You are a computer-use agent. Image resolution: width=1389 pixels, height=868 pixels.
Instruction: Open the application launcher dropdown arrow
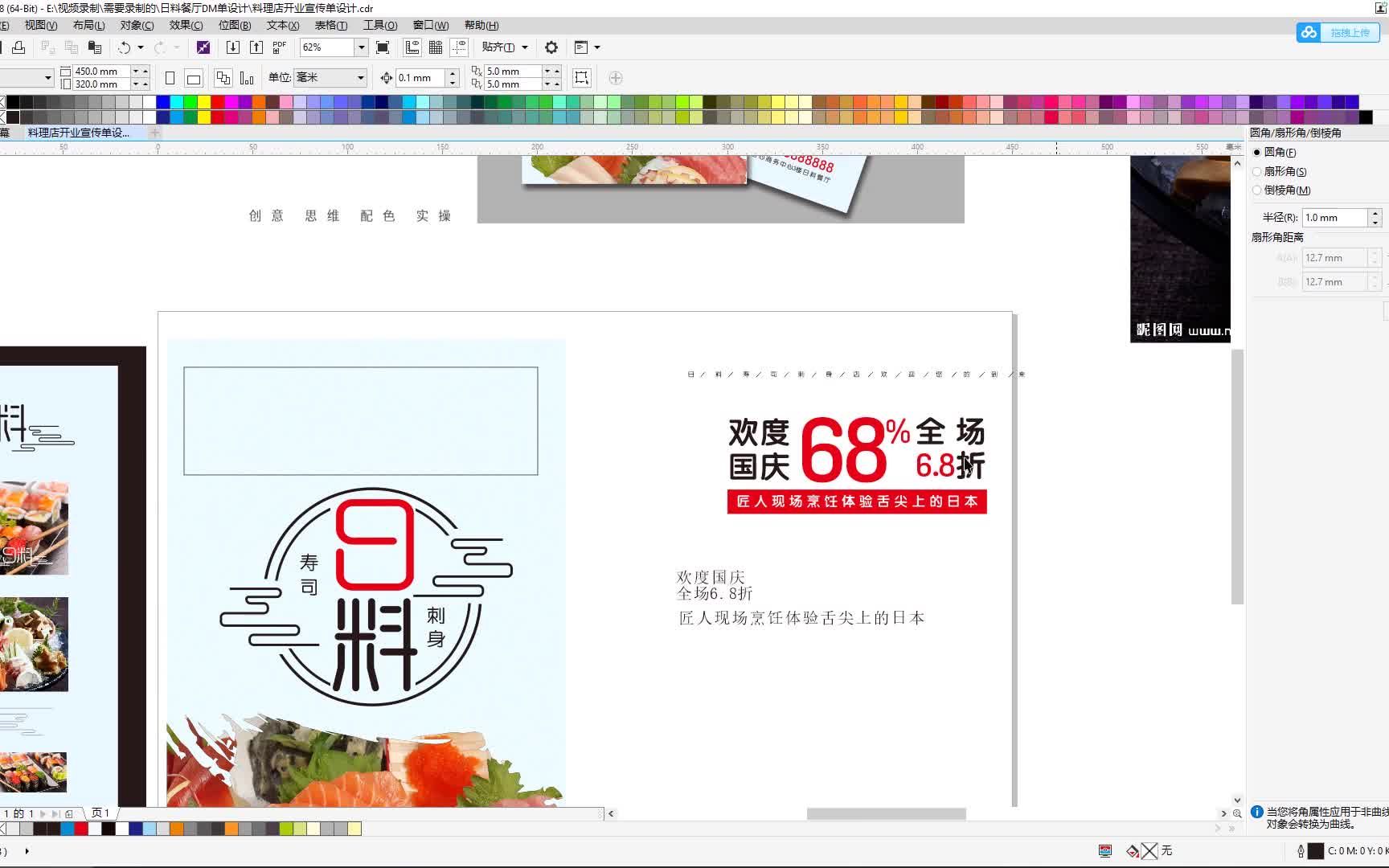pos(597,47)
